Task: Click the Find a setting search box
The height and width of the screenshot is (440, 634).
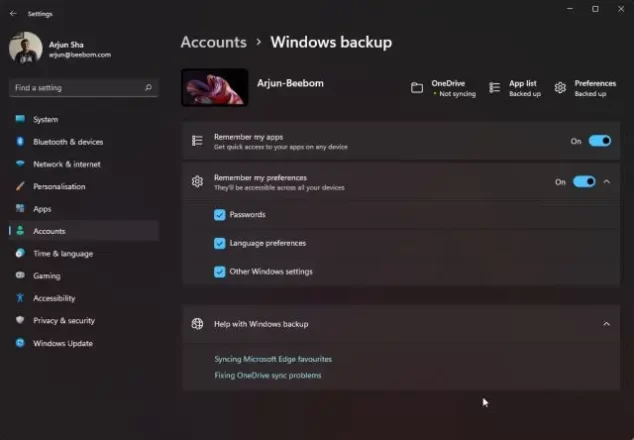Action: (x=84, y=87)
